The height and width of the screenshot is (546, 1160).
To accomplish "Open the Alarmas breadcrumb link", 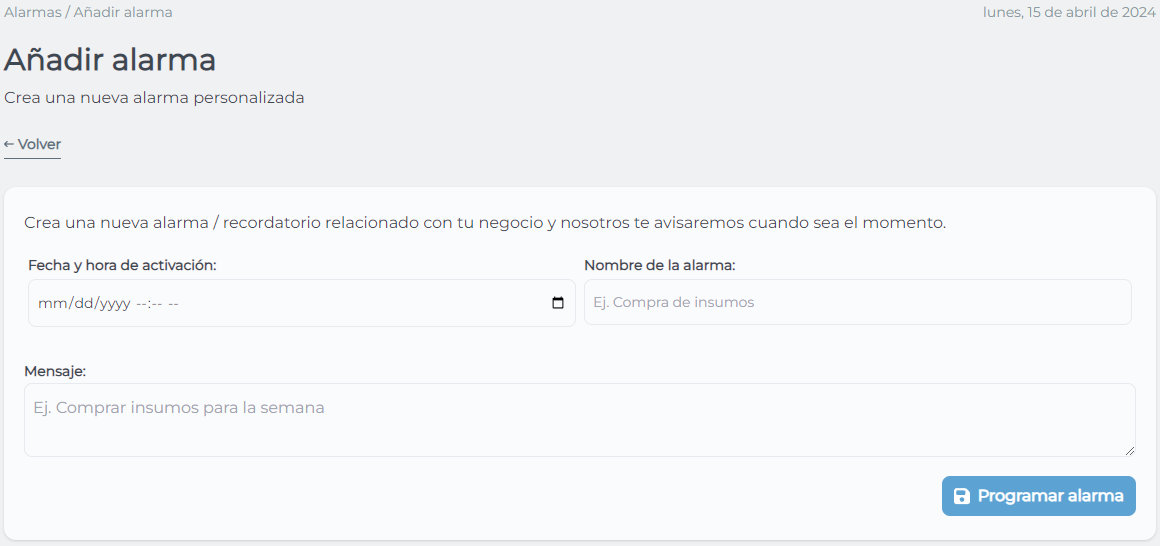I will (x=33, y=13).
